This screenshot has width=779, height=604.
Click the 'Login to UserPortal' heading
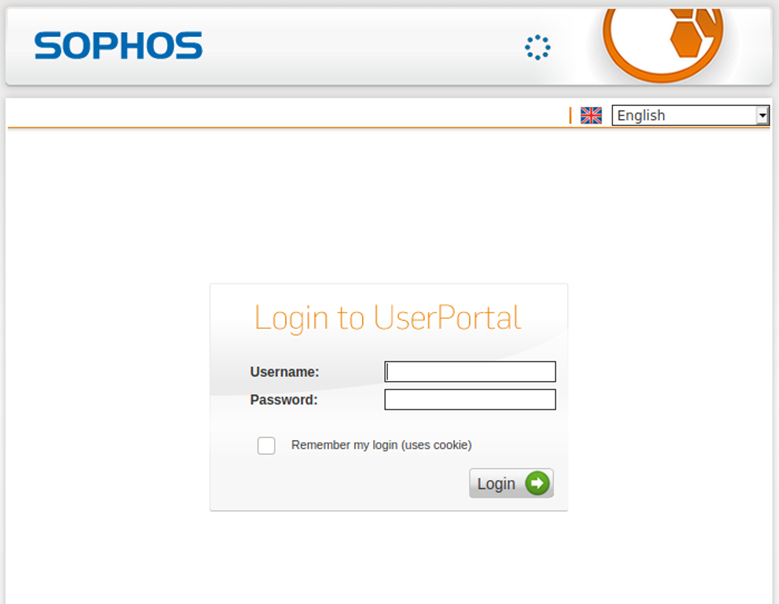click(388, 318)
